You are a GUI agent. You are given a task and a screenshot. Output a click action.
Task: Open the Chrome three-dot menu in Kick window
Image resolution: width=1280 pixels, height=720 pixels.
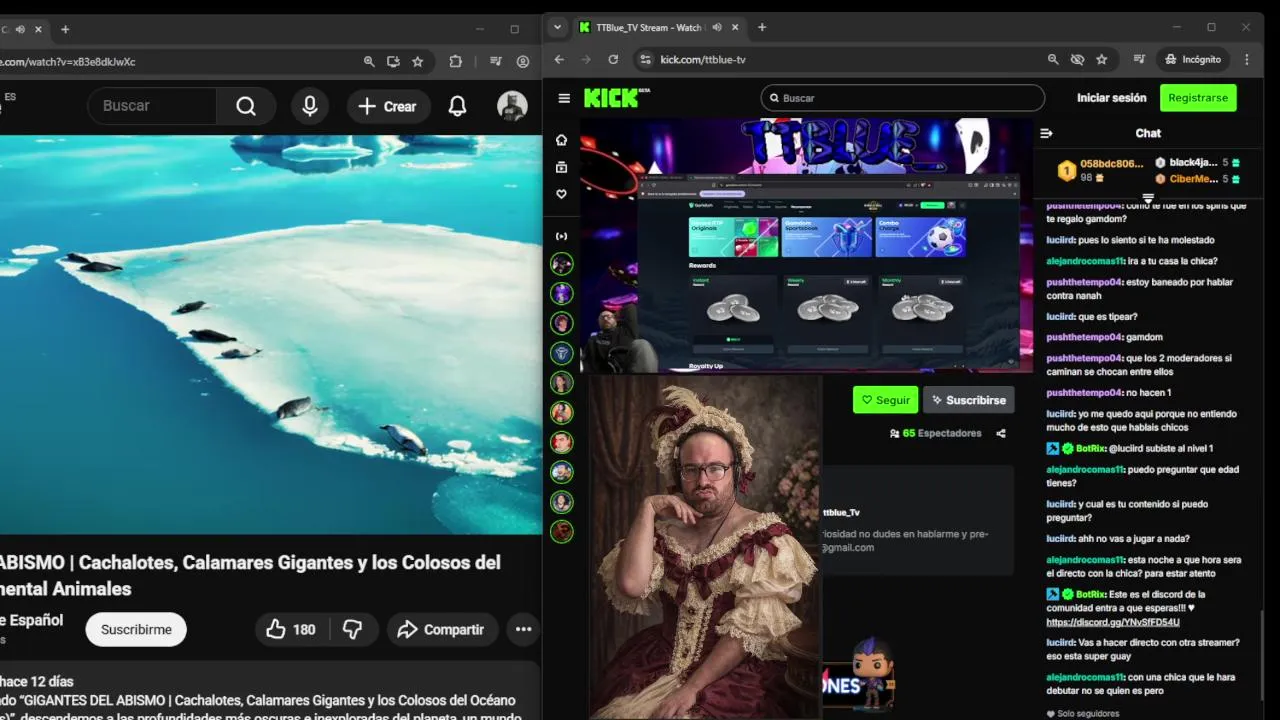coord(1247,59)
